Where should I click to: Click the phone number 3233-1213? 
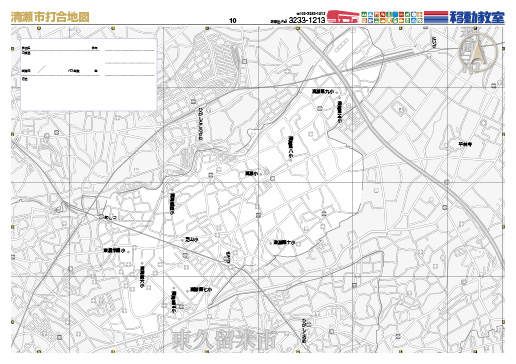pyautogui.click(x=307, y=20)
